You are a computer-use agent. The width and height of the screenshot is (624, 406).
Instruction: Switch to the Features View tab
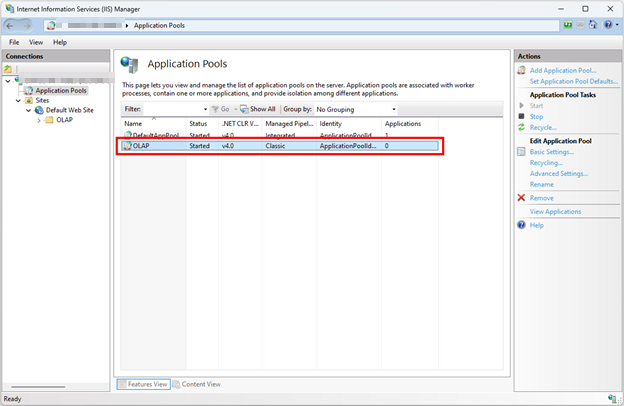(x=144, y=384)
